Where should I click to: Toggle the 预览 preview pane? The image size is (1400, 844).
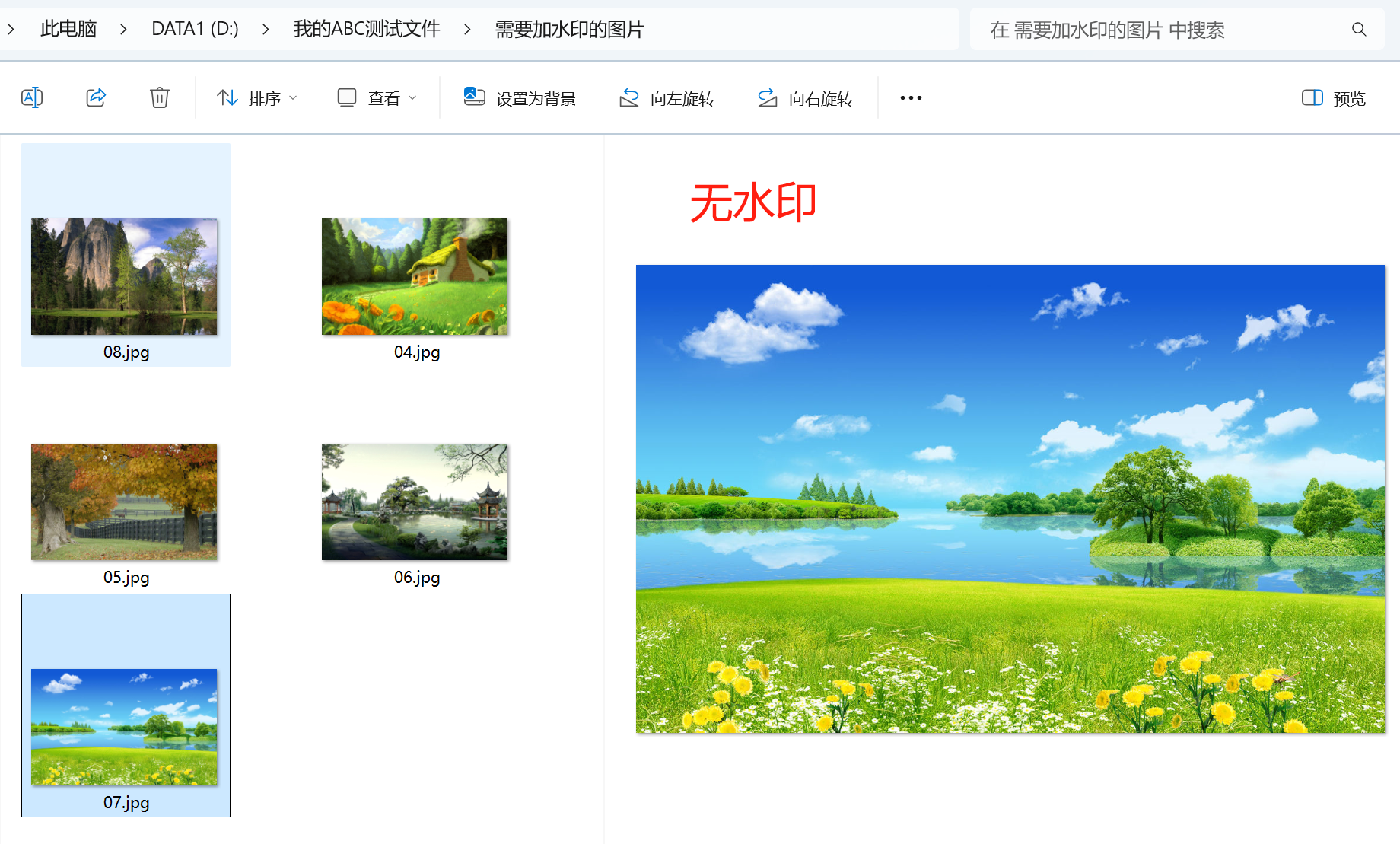(1334, 98)
